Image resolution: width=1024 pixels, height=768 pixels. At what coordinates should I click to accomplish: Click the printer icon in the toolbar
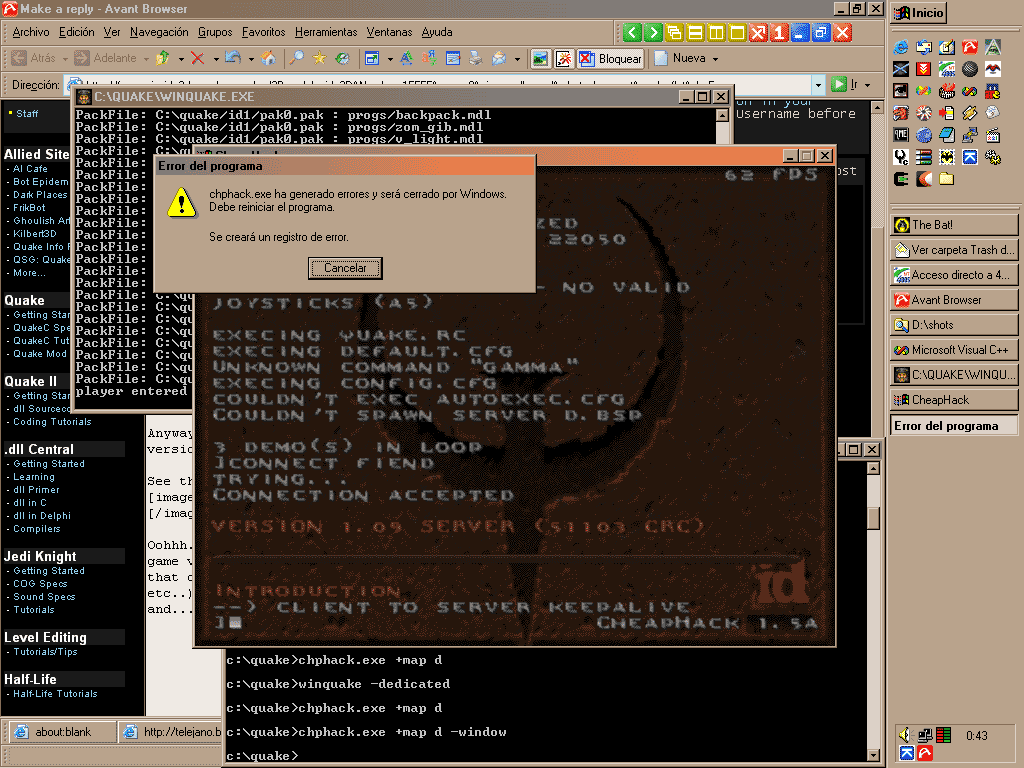point(476,58)
